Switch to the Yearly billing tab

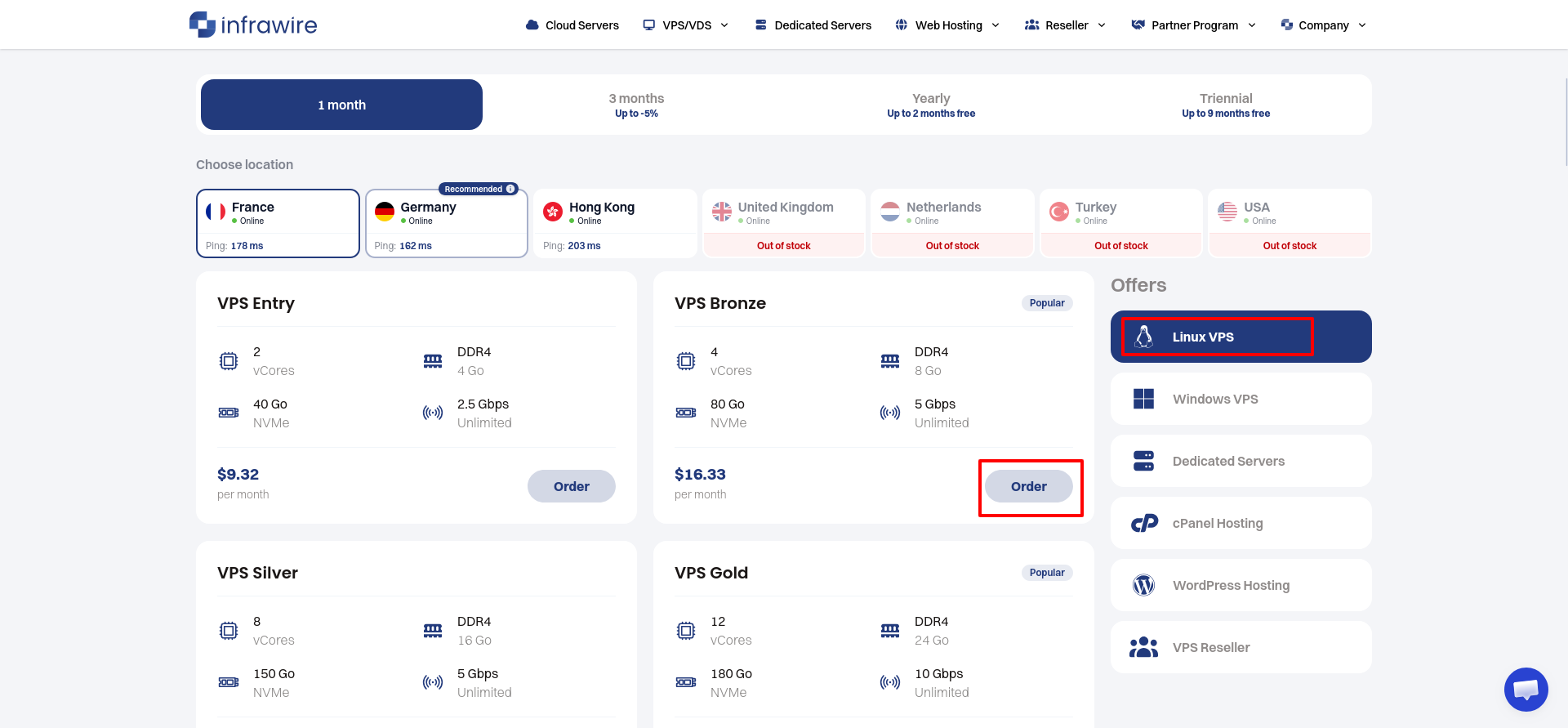pyautogui.click(x=931, y=105)
